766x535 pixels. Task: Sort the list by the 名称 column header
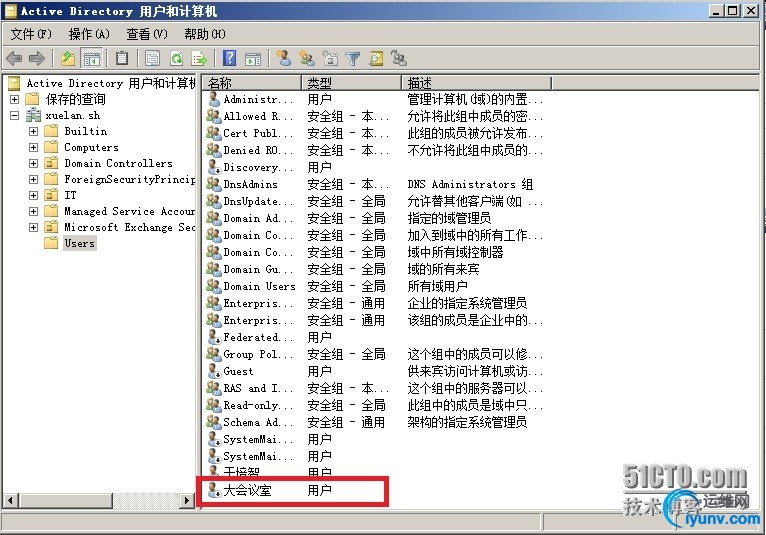(252, 83)
